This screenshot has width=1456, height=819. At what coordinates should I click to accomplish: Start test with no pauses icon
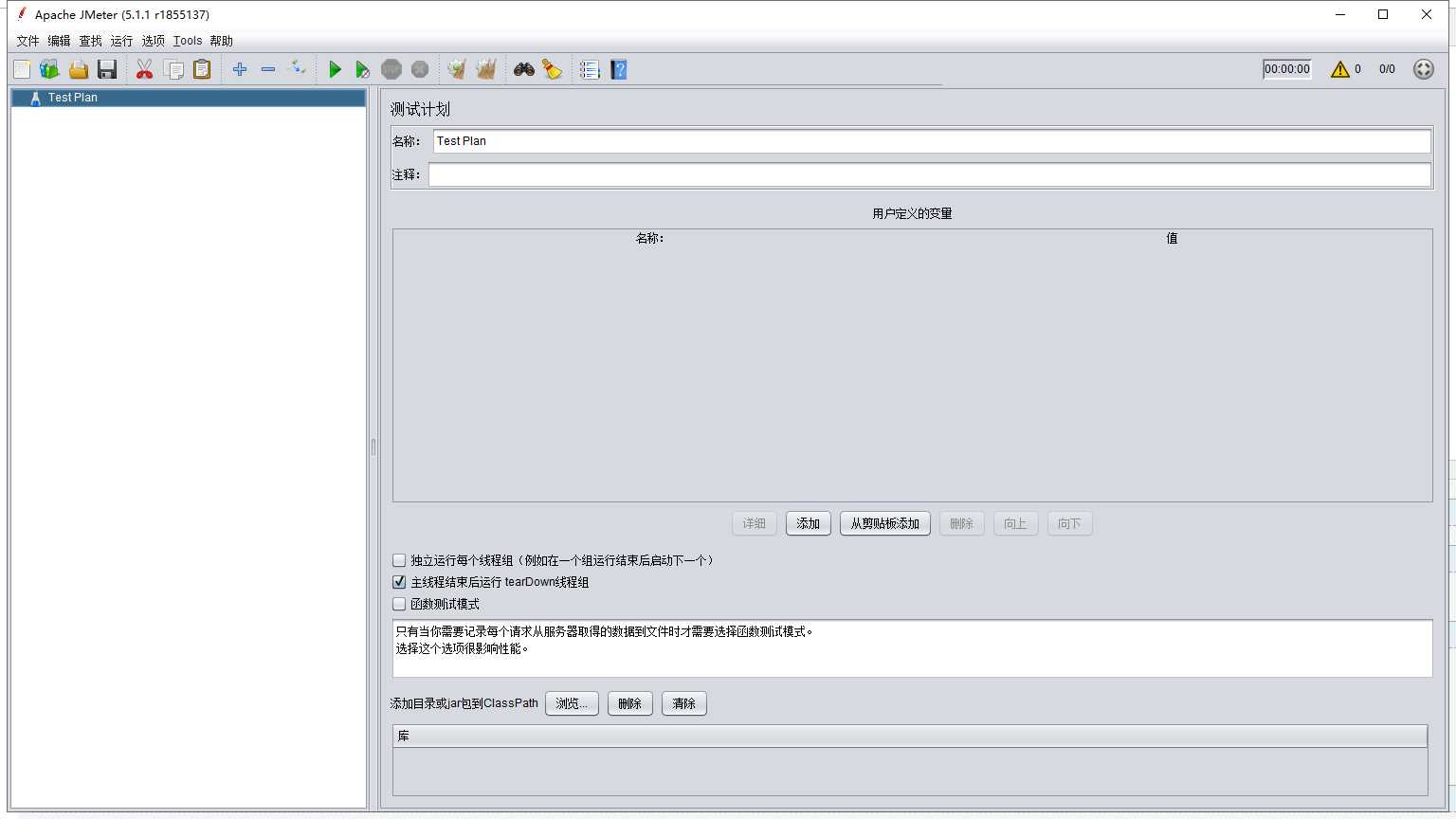pos(363,69)
